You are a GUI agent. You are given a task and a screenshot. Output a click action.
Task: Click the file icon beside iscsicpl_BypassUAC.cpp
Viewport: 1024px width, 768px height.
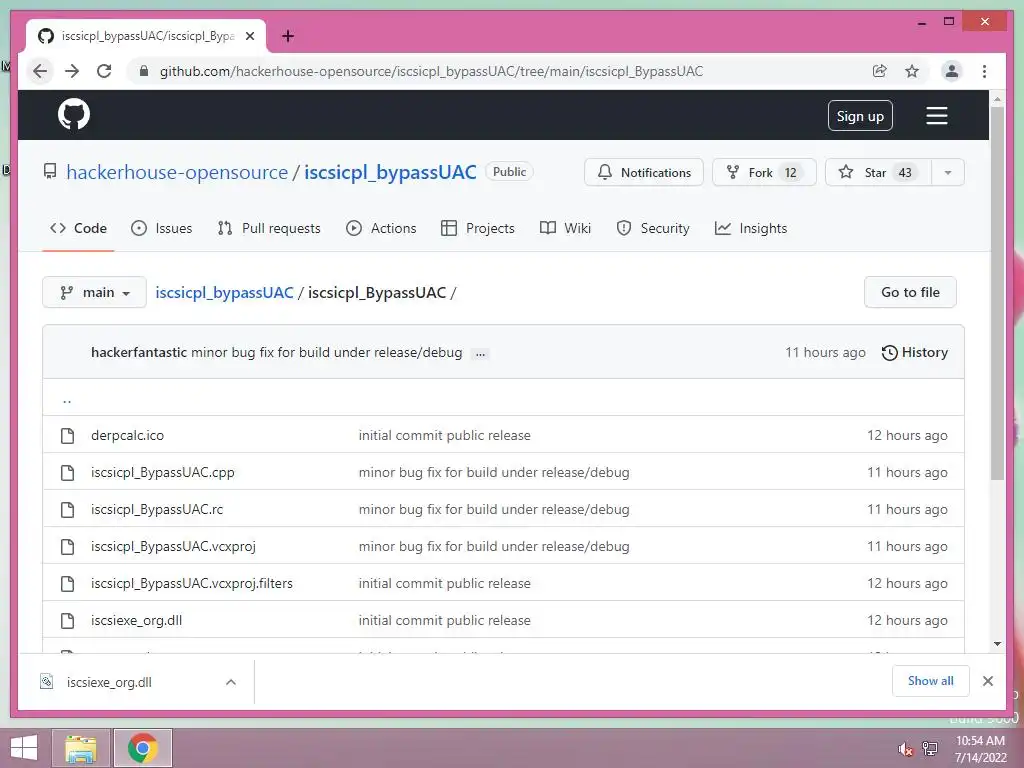67,473
